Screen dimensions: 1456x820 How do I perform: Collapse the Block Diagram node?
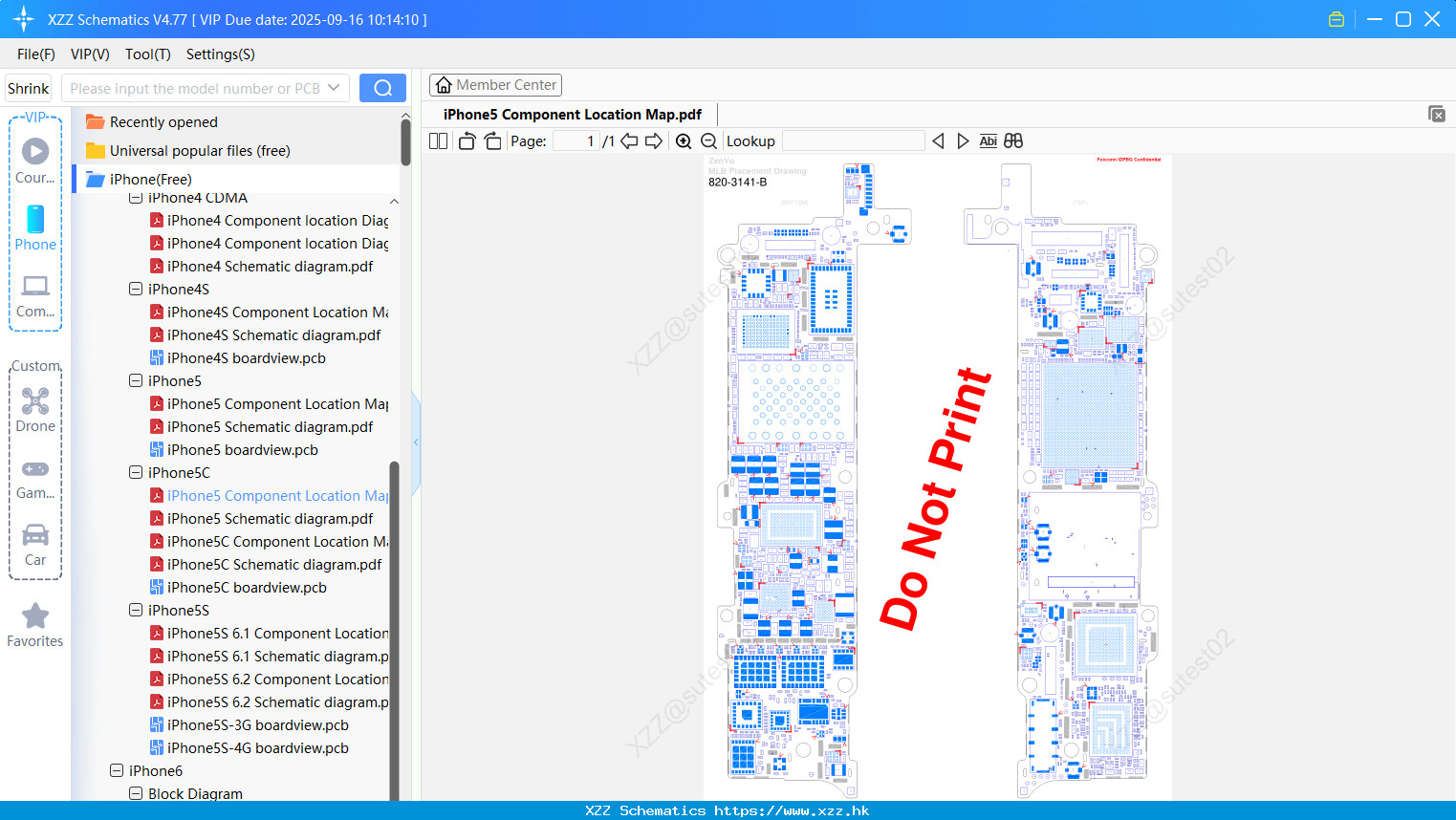(x=136, y=793)
